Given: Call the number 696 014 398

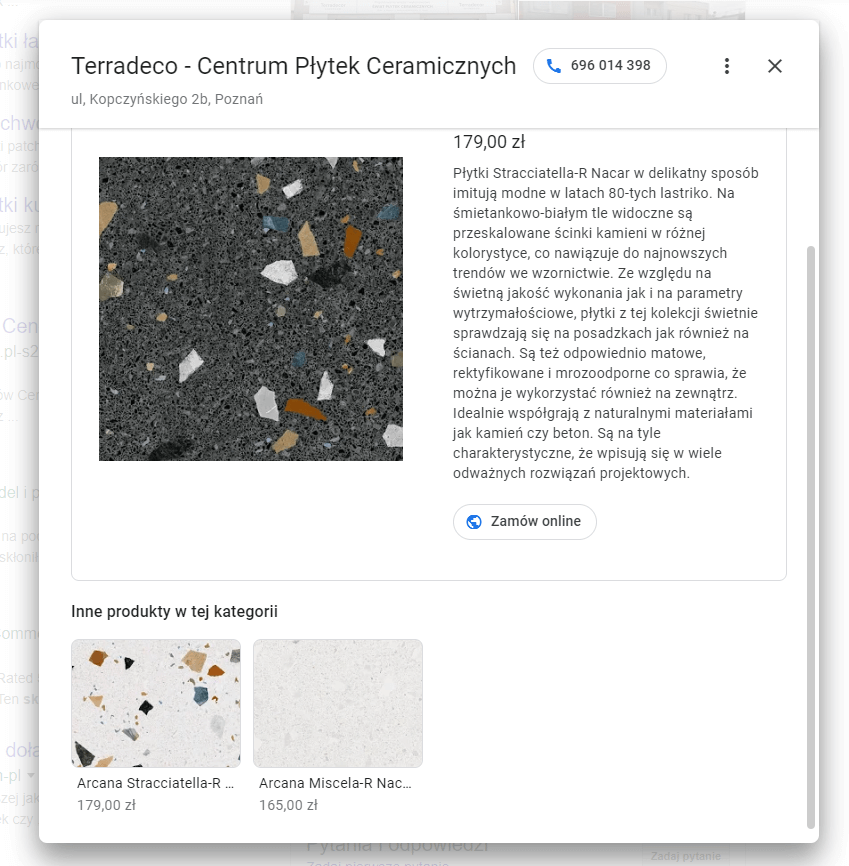Looking at the screenshot, I should tap(610, 66).
